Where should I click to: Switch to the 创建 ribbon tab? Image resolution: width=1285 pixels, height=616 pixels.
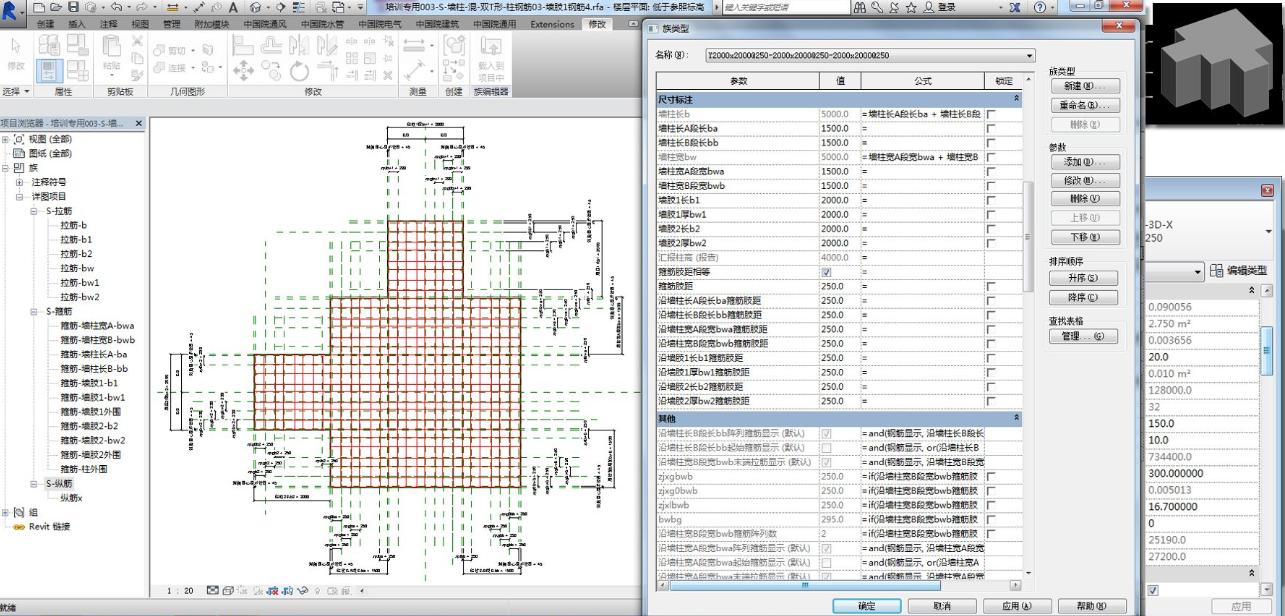(45, 24)
